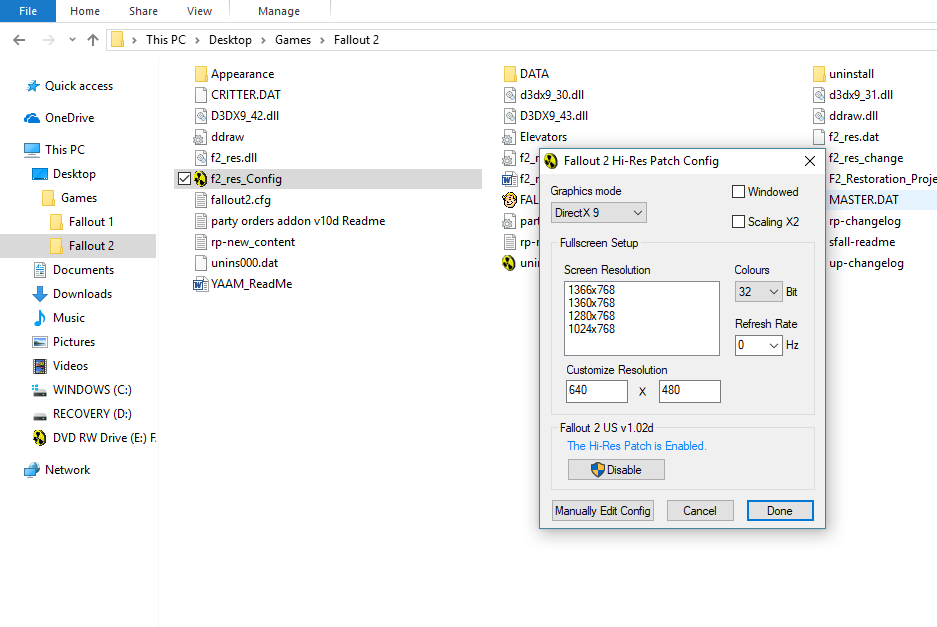This screenshot has height=627, width=937.
Task: Select party orders addon v10d Readme file
Action: point(290,221)
